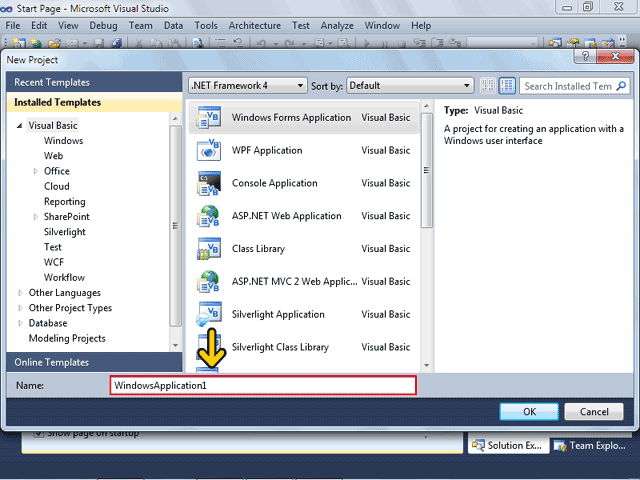Screen dimensions: 640x480
Task: Open the .NET Framework 4 dropdown
Action: tap(246, 86)
